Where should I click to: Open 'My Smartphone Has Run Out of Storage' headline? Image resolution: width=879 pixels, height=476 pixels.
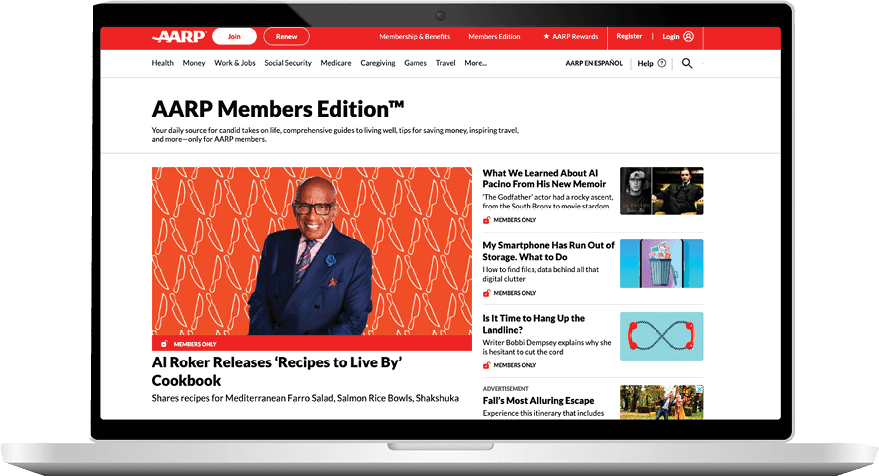pyautogui.click(x=548, y=251)
